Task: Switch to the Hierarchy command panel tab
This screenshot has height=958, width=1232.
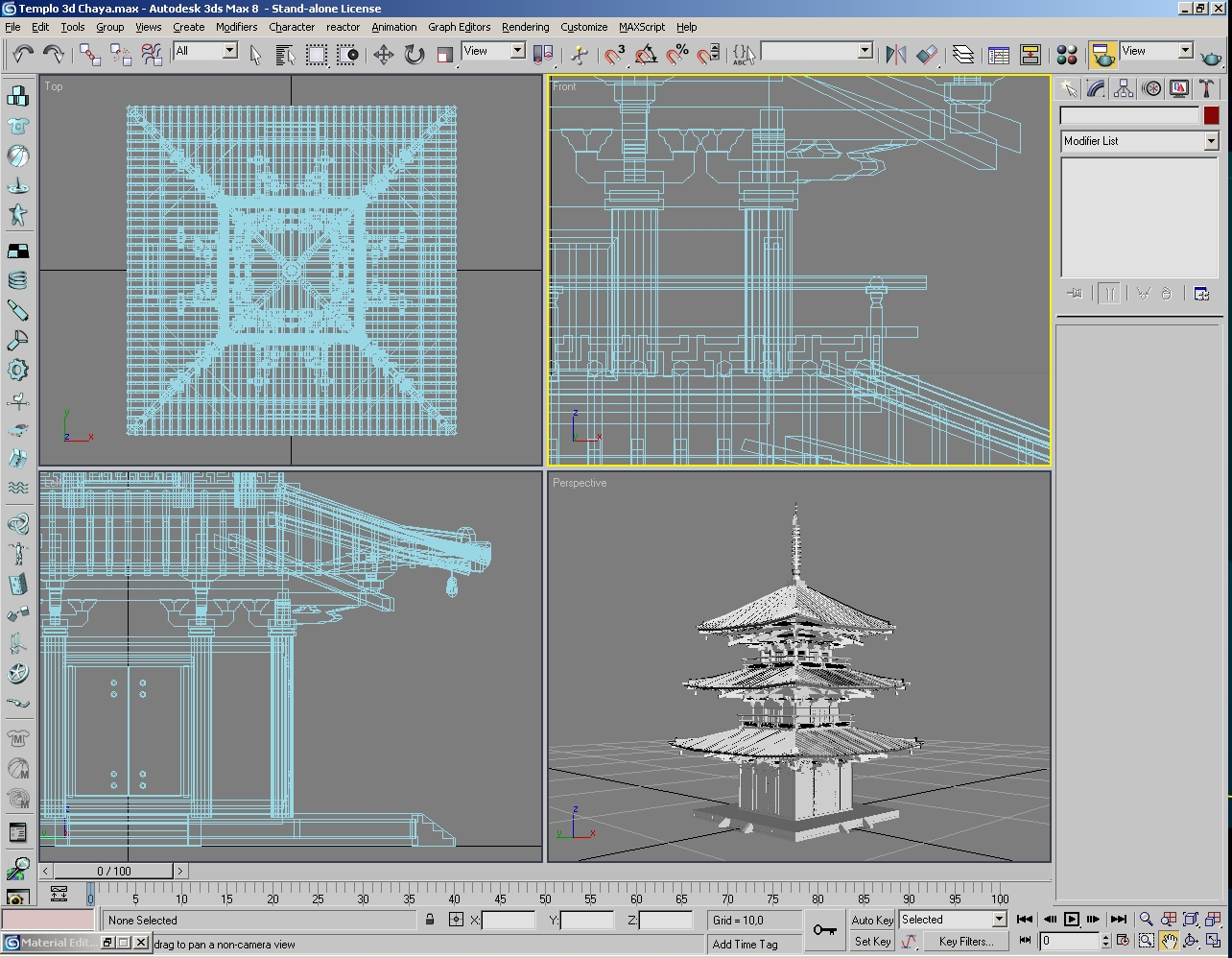Action: [1124, 88]
